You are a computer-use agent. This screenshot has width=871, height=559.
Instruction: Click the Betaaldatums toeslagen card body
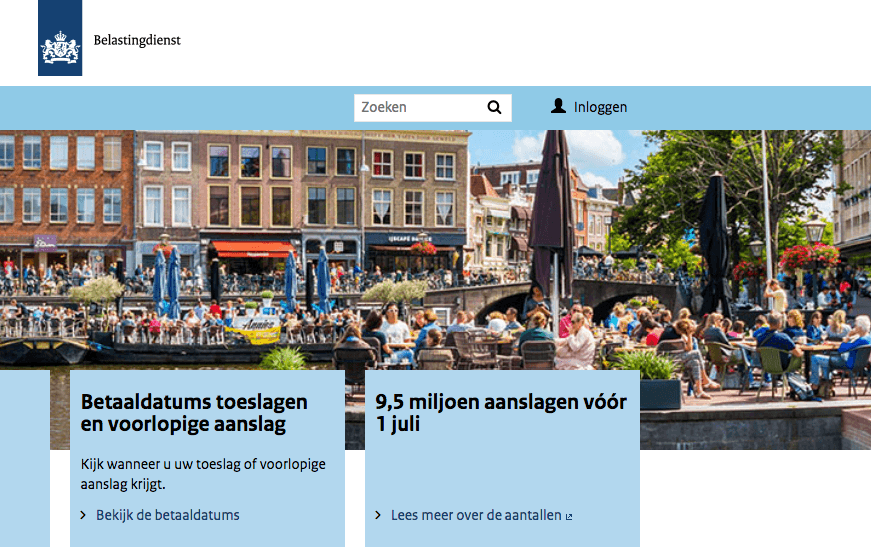207,459
